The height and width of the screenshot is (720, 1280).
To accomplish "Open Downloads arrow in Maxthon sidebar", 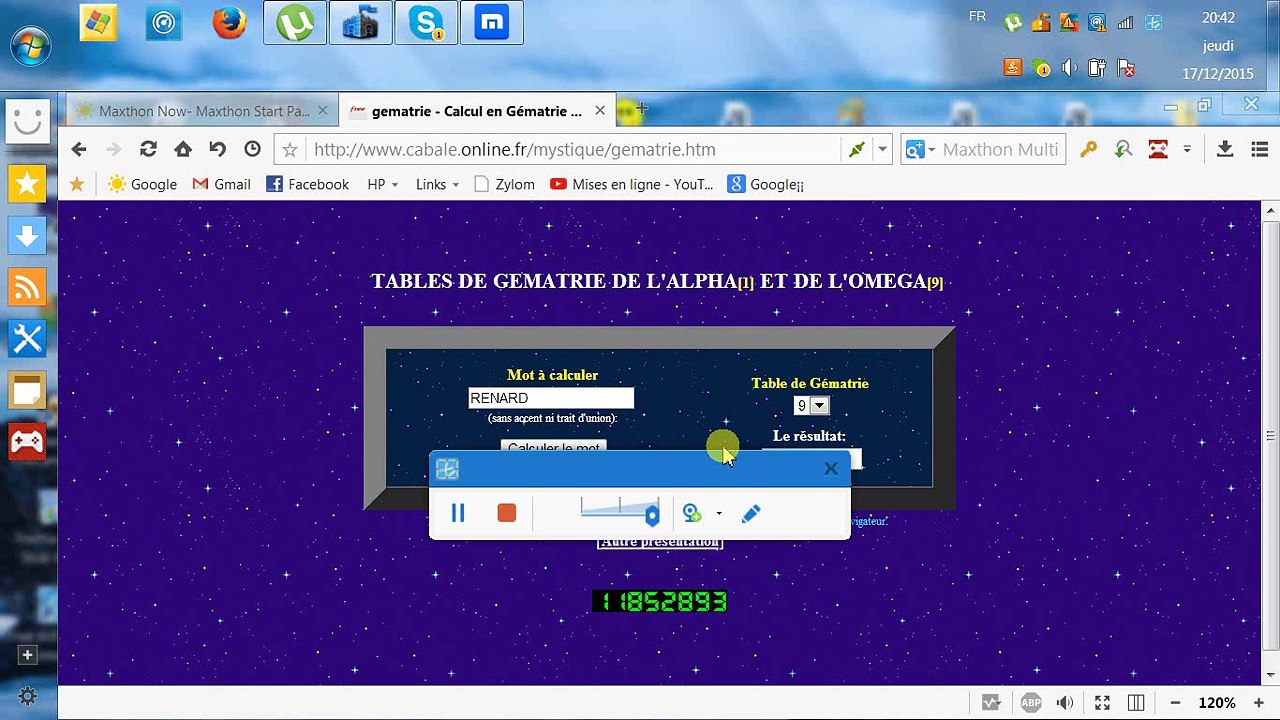I will (27, 236).
